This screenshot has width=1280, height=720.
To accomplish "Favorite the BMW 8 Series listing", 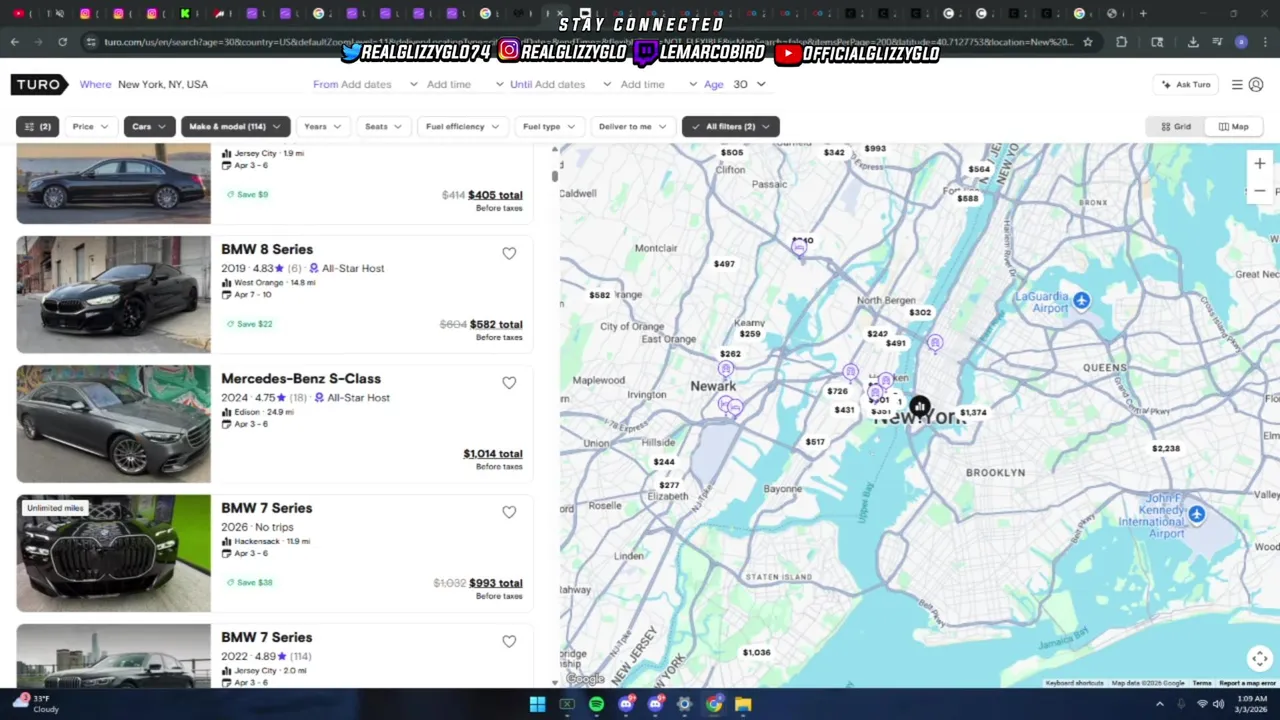I will coord(509,254).
